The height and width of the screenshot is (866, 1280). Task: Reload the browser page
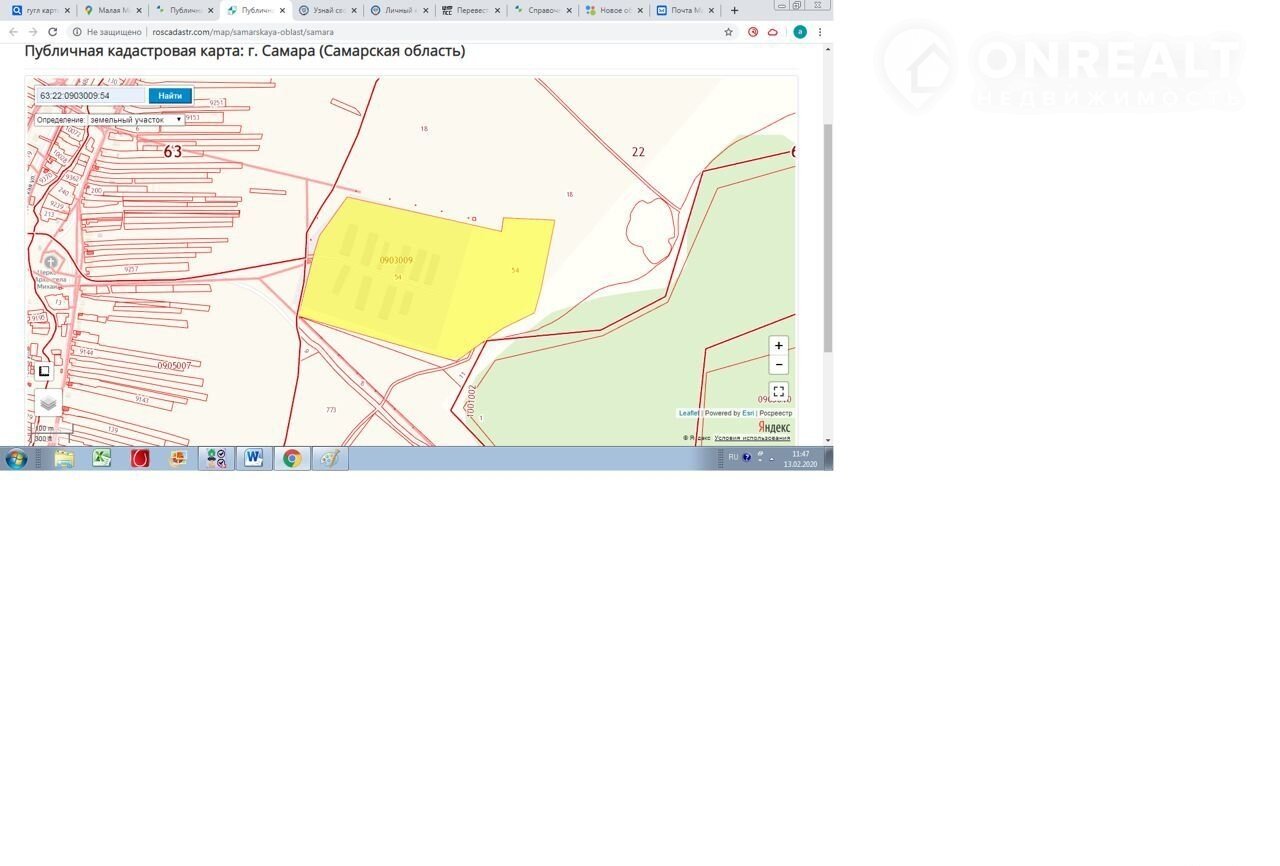coord(53,32)
